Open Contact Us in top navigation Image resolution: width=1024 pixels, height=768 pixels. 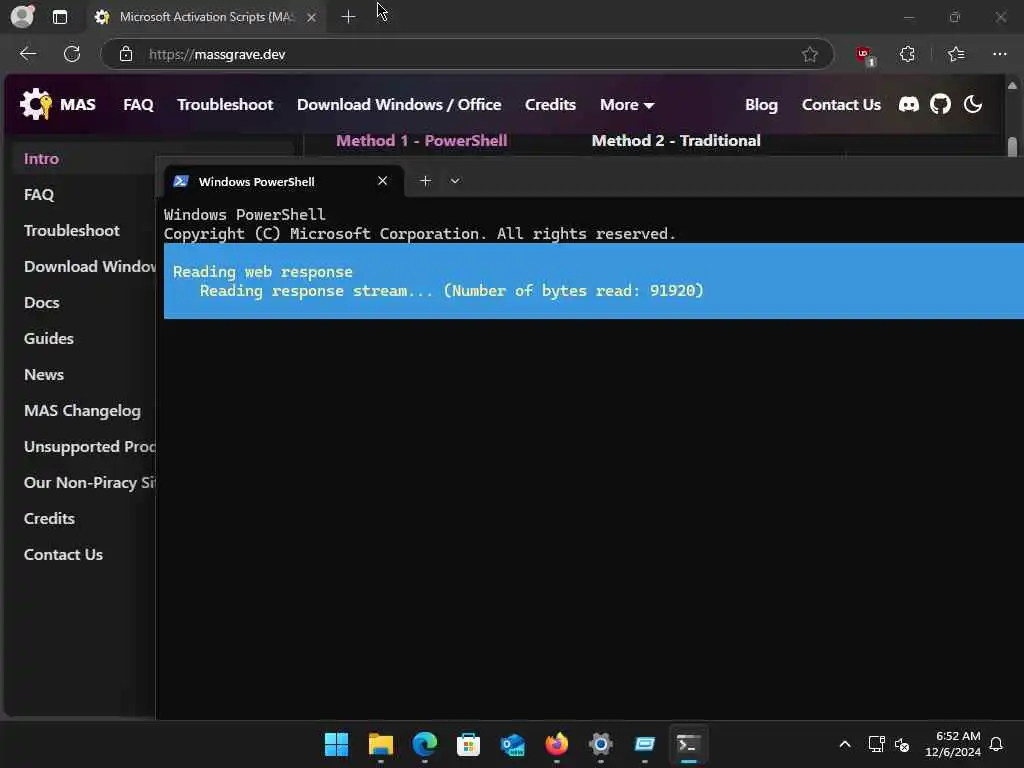coord(841,104)
